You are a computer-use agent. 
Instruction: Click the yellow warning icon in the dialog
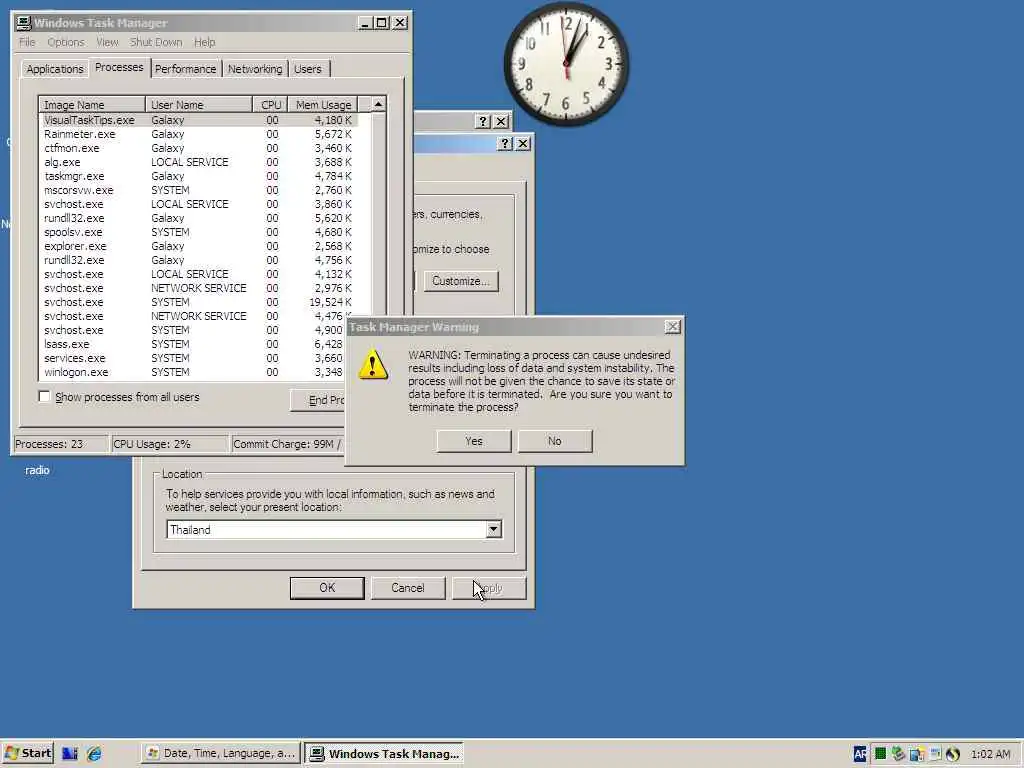pos(373,364)
